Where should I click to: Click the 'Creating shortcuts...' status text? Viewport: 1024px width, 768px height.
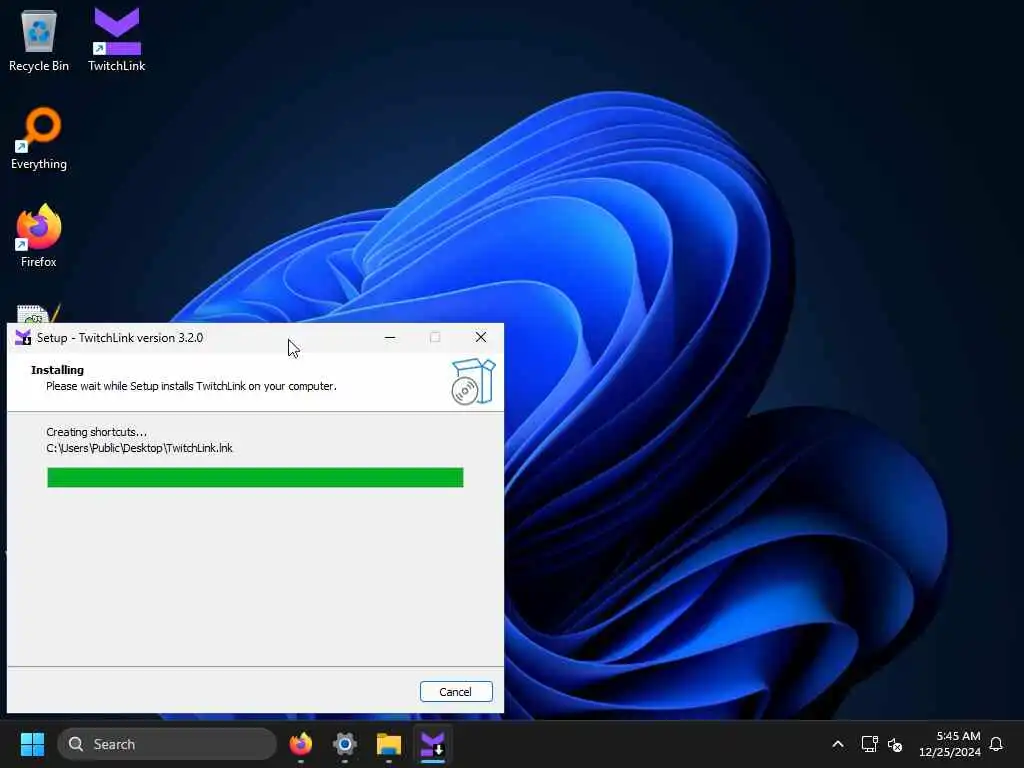click(97, 432)
